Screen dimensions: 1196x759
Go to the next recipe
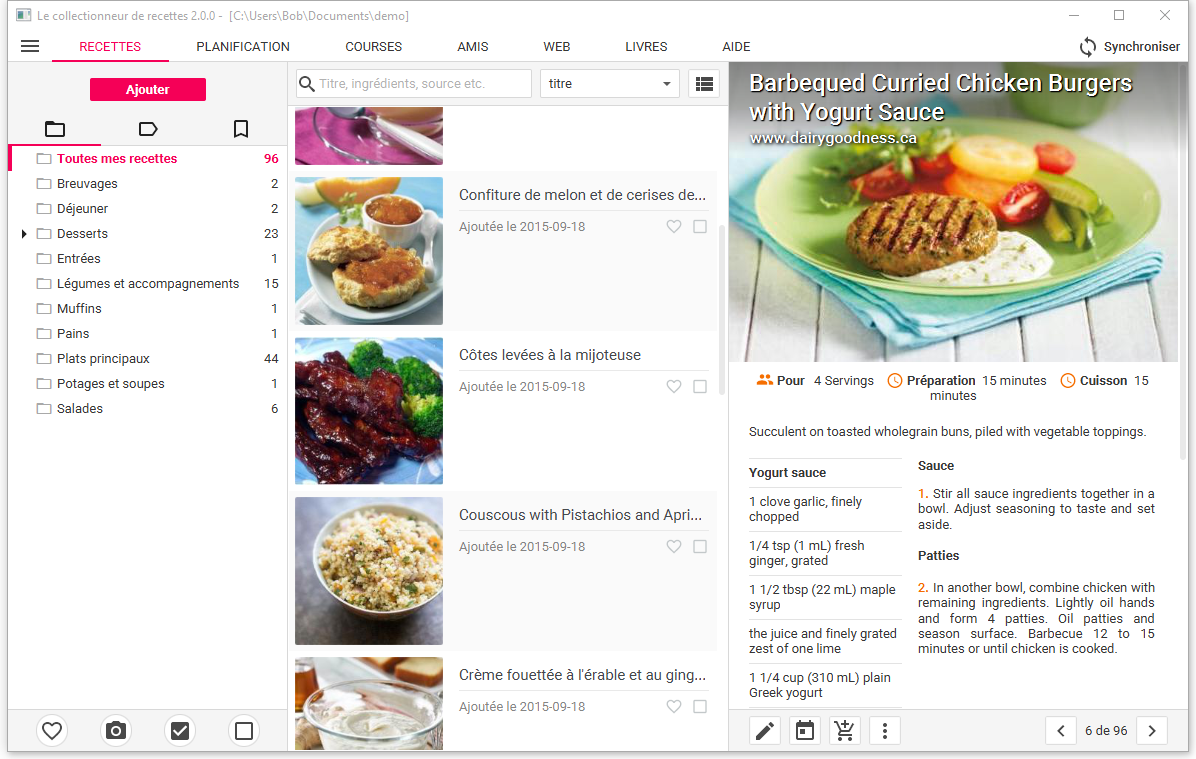pos(1152,731)
